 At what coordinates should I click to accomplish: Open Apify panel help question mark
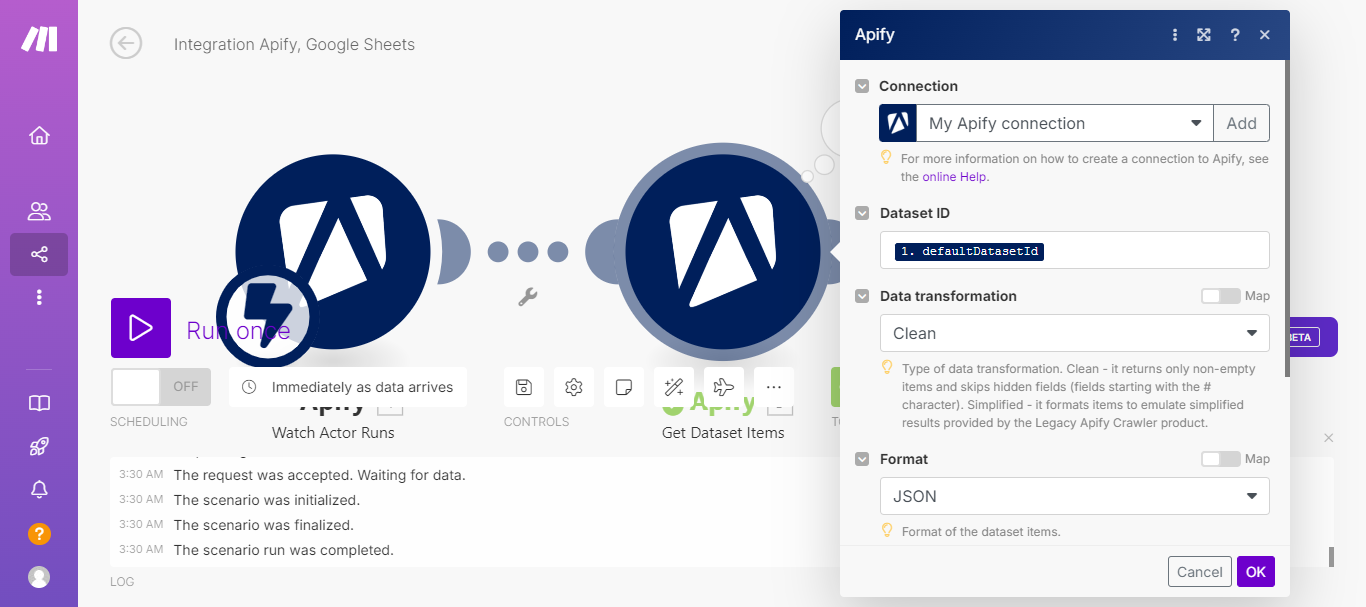click(x=1235, y=35)
